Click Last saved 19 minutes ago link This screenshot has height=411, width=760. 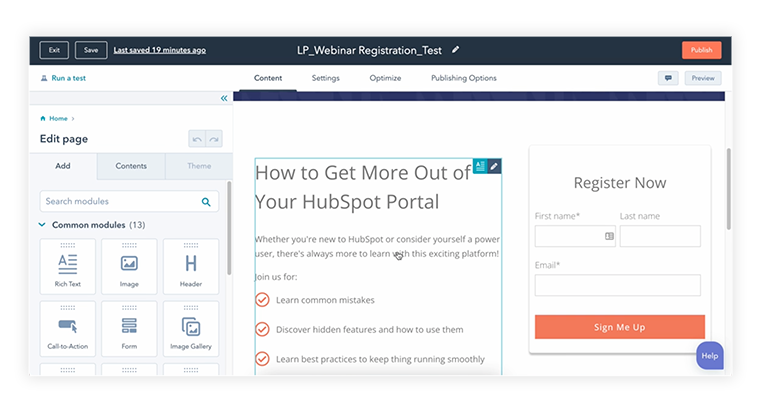pos(159,50)
